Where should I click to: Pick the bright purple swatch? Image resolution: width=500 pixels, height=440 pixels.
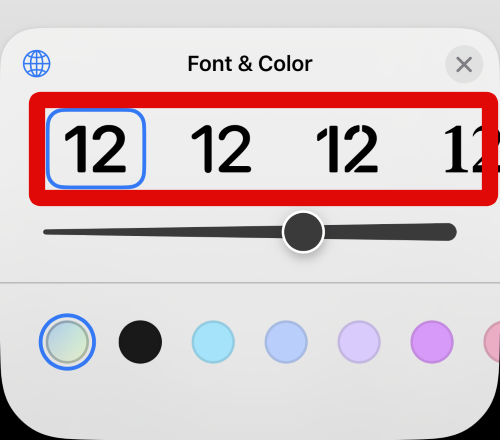point(432,342)
